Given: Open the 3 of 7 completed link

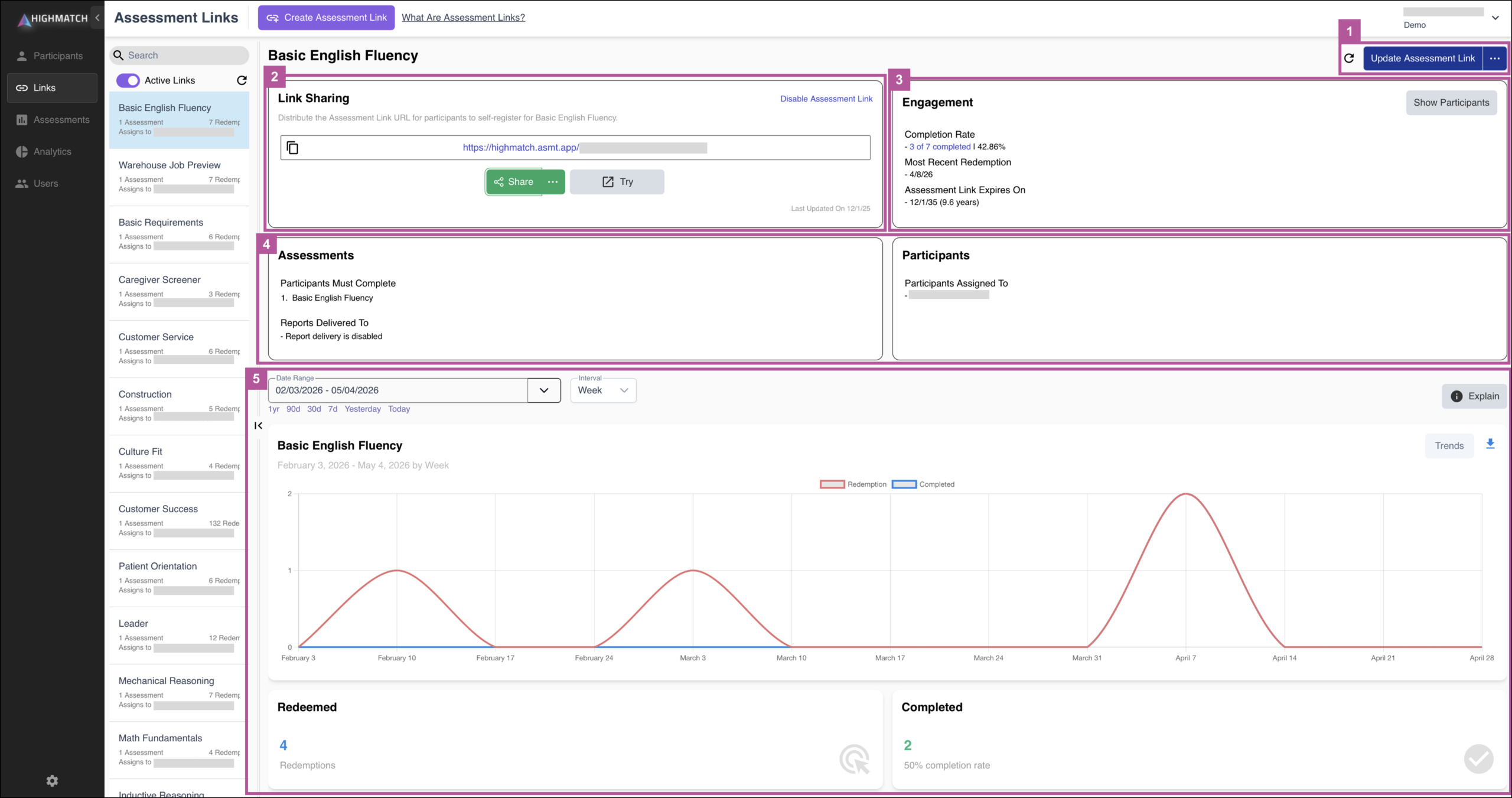Looking at the screenshot, I should pos(940,146).
